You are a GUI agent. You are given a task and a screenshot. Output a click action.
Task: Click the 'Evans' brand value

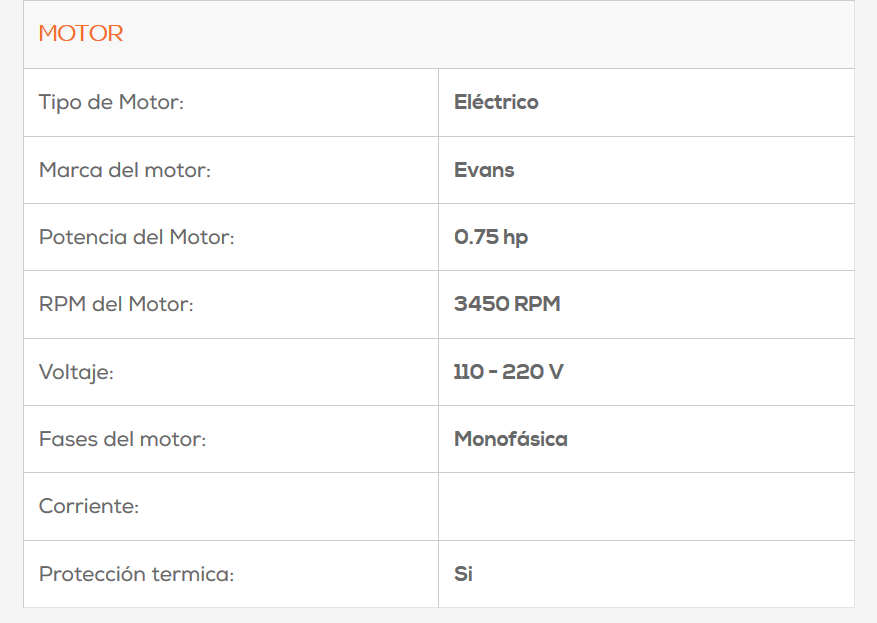click(x=484, y=170)
